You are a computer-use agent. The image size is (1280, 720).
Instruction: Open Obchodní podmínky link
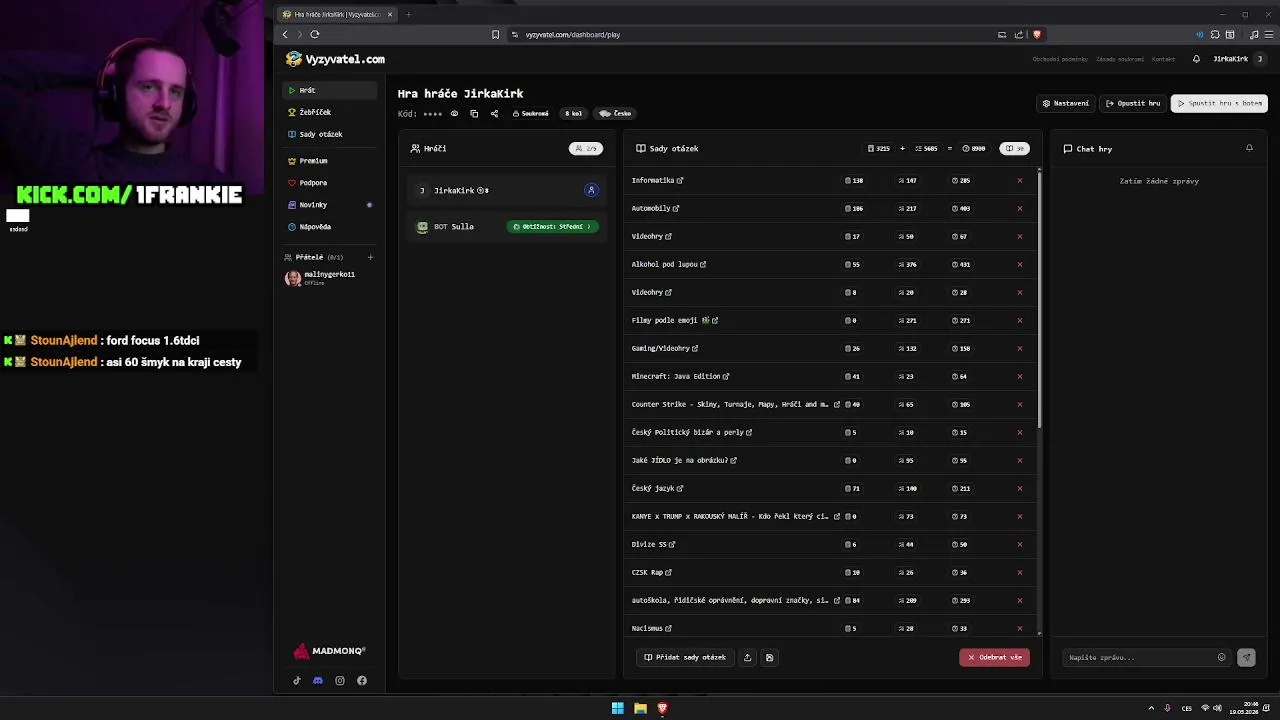(x=1060, y=59)
